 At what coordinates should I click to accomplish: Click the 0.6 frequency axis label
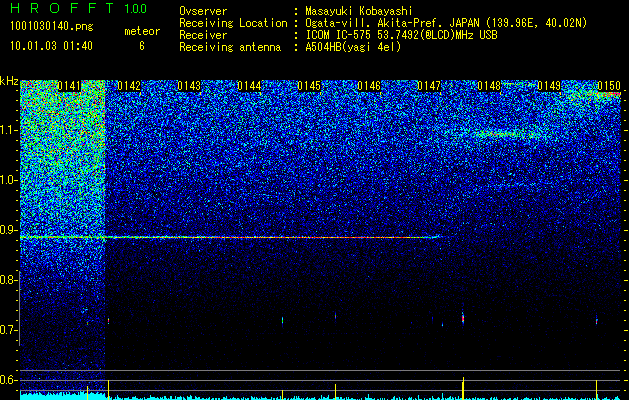coord(8,380)
